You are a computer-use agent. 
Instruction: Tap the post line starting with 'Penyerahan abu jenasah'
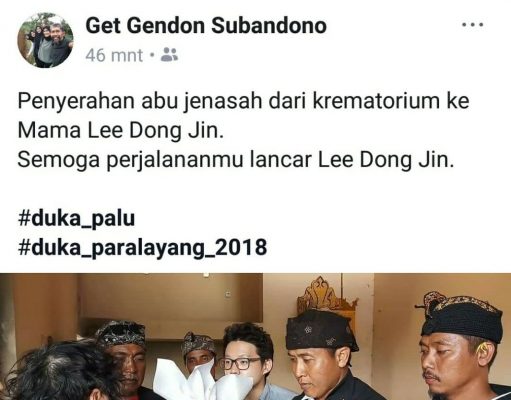(x=243, y=101)
